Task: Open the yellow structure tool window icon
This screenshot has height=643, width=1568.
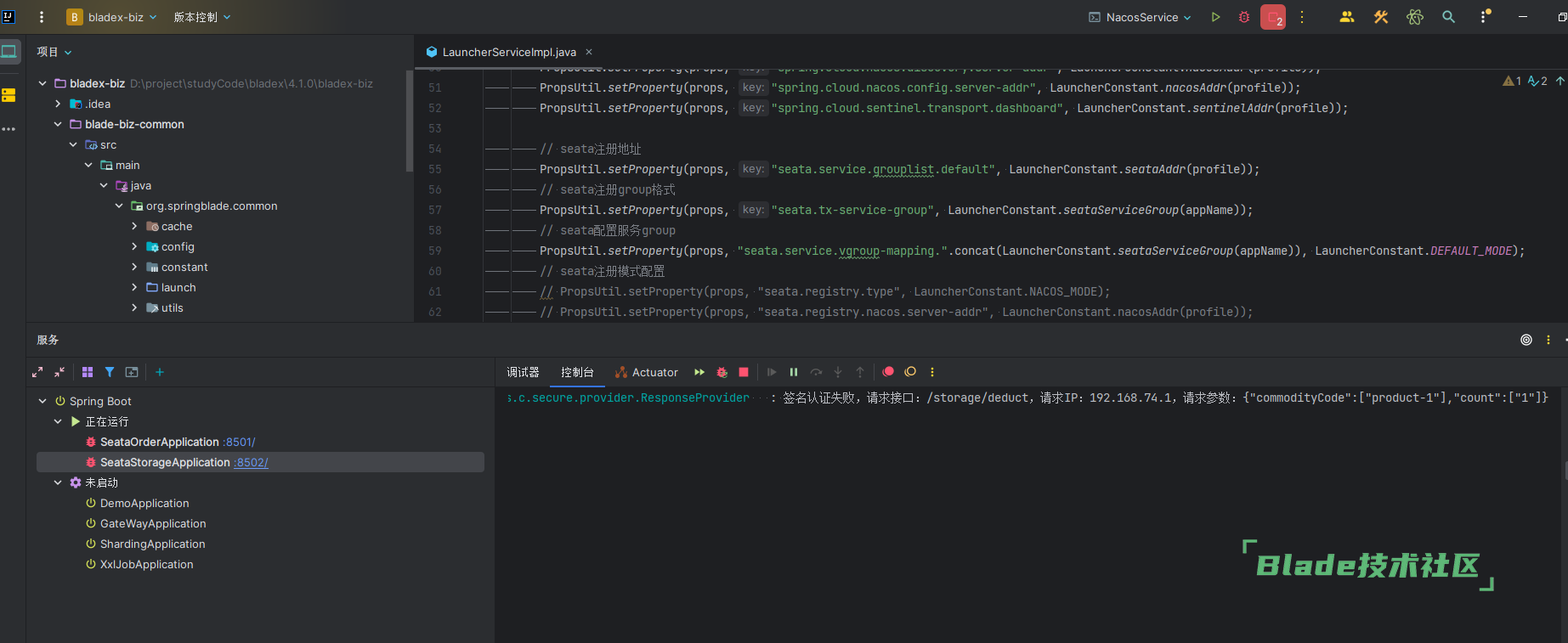Action: [x=9, y=95]
